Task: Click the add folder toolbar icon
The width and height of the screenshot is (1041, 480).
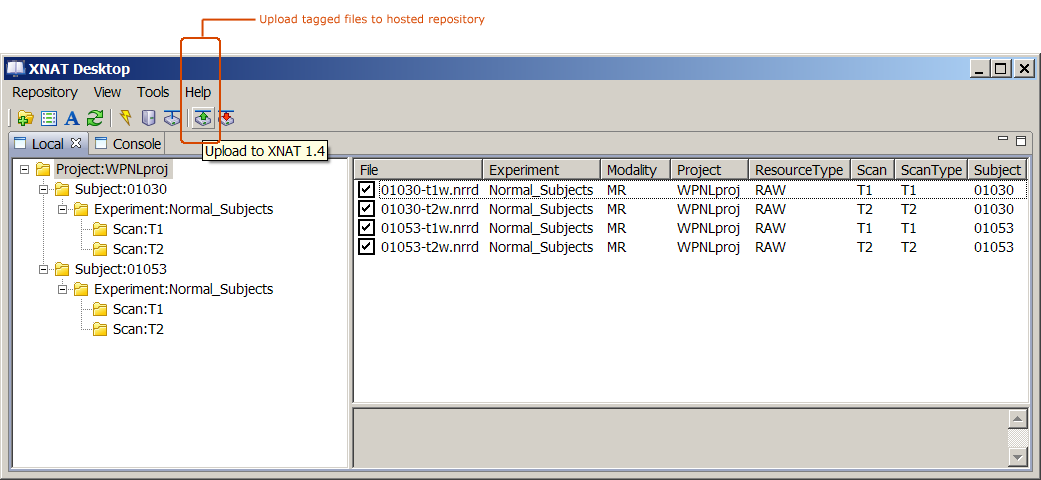Action: (x=25, y=118)
